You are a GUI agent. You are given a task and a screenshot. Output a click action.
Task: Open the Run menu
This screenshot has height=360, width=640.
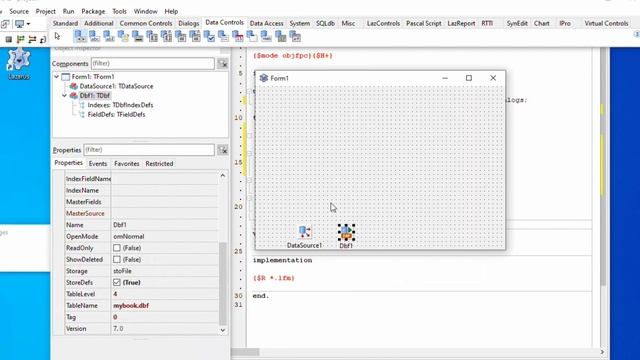(x=69, y=11)
